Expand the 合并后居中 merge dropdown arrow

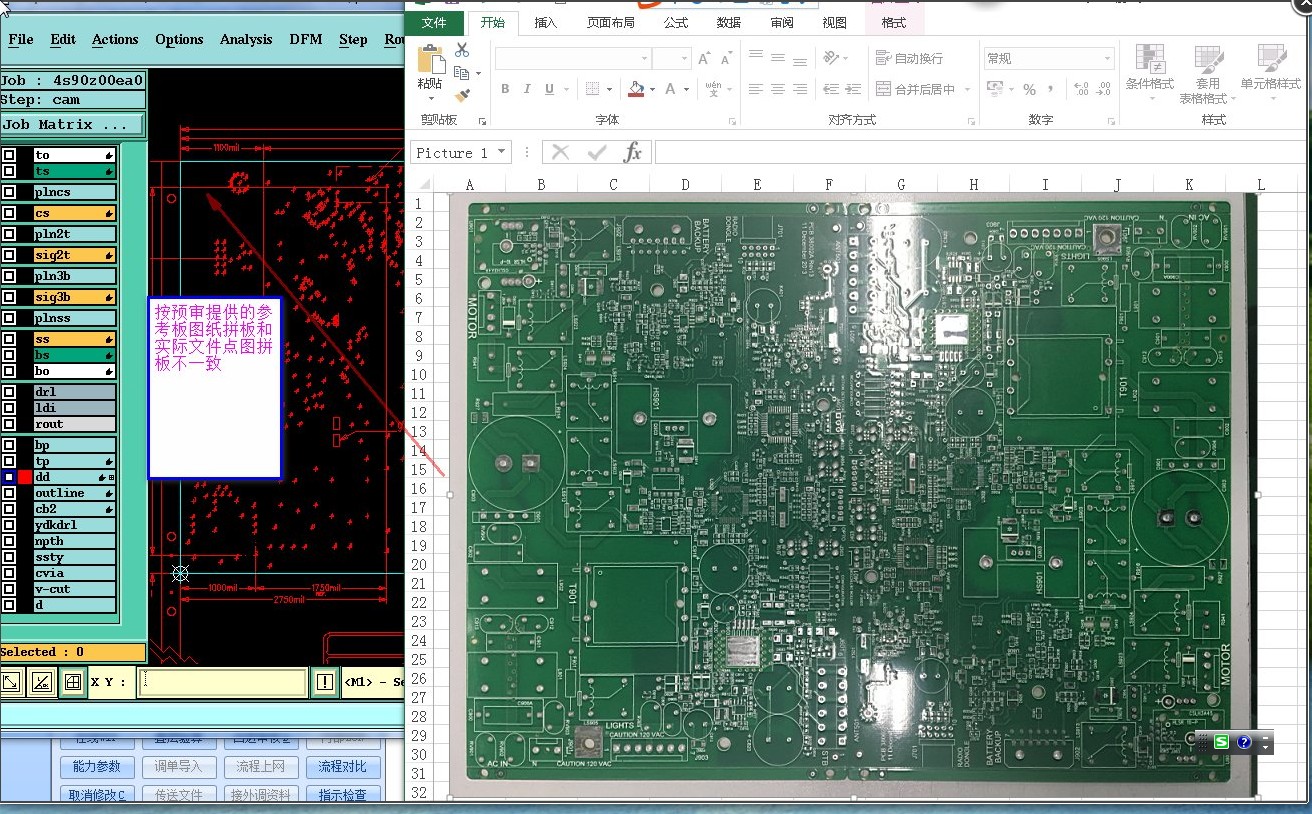click(967, 89)
